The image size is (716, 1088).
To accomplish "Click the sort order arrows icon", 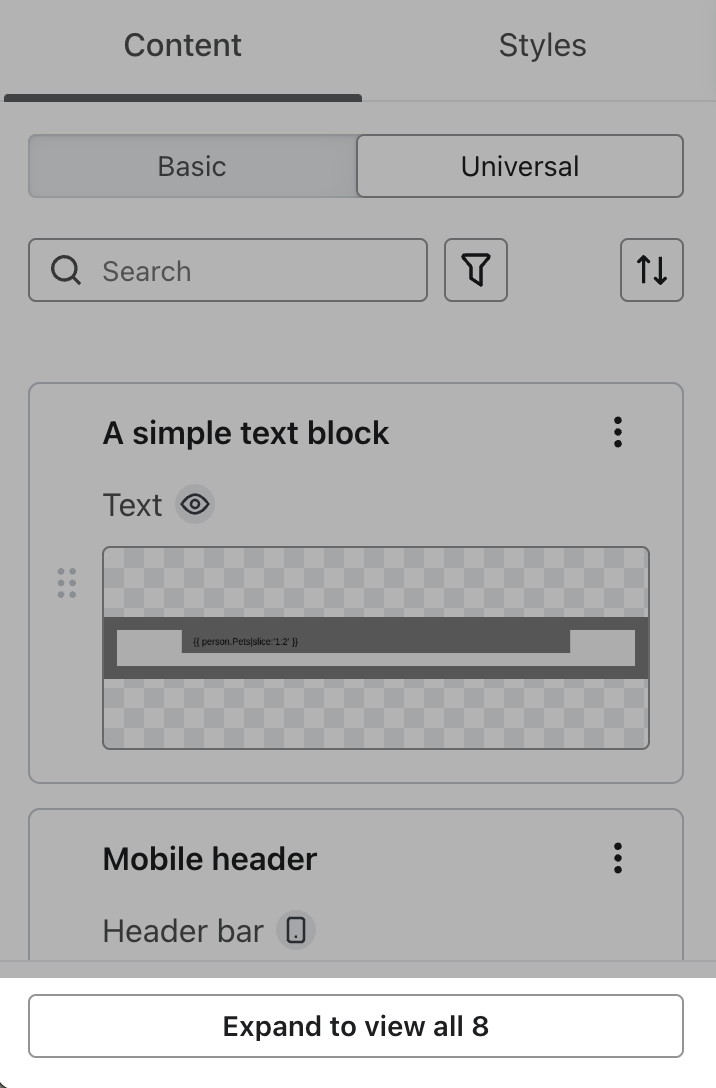I will click(651, 270).
